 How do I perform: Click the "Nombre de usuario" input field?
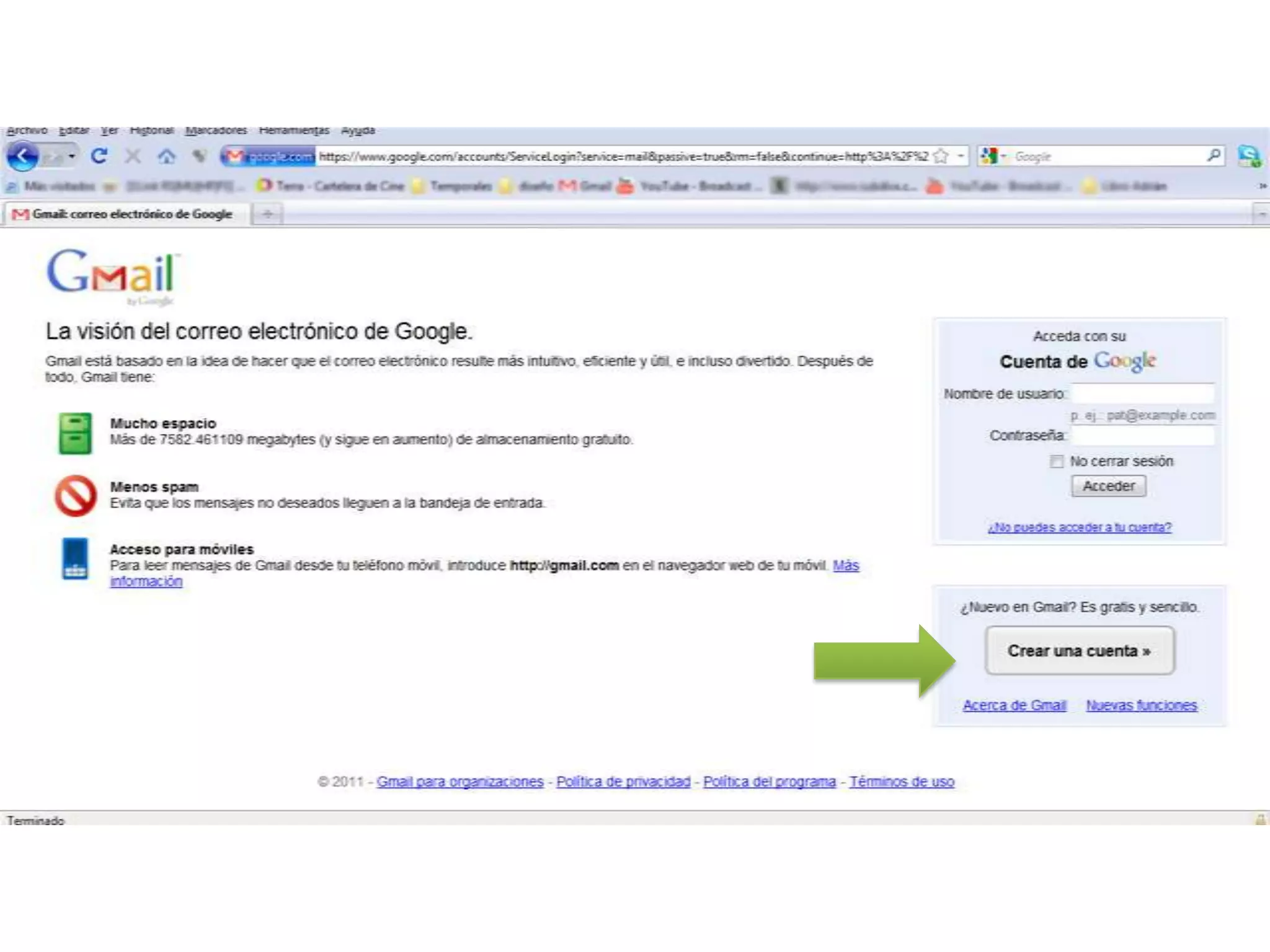[1142, 394]
